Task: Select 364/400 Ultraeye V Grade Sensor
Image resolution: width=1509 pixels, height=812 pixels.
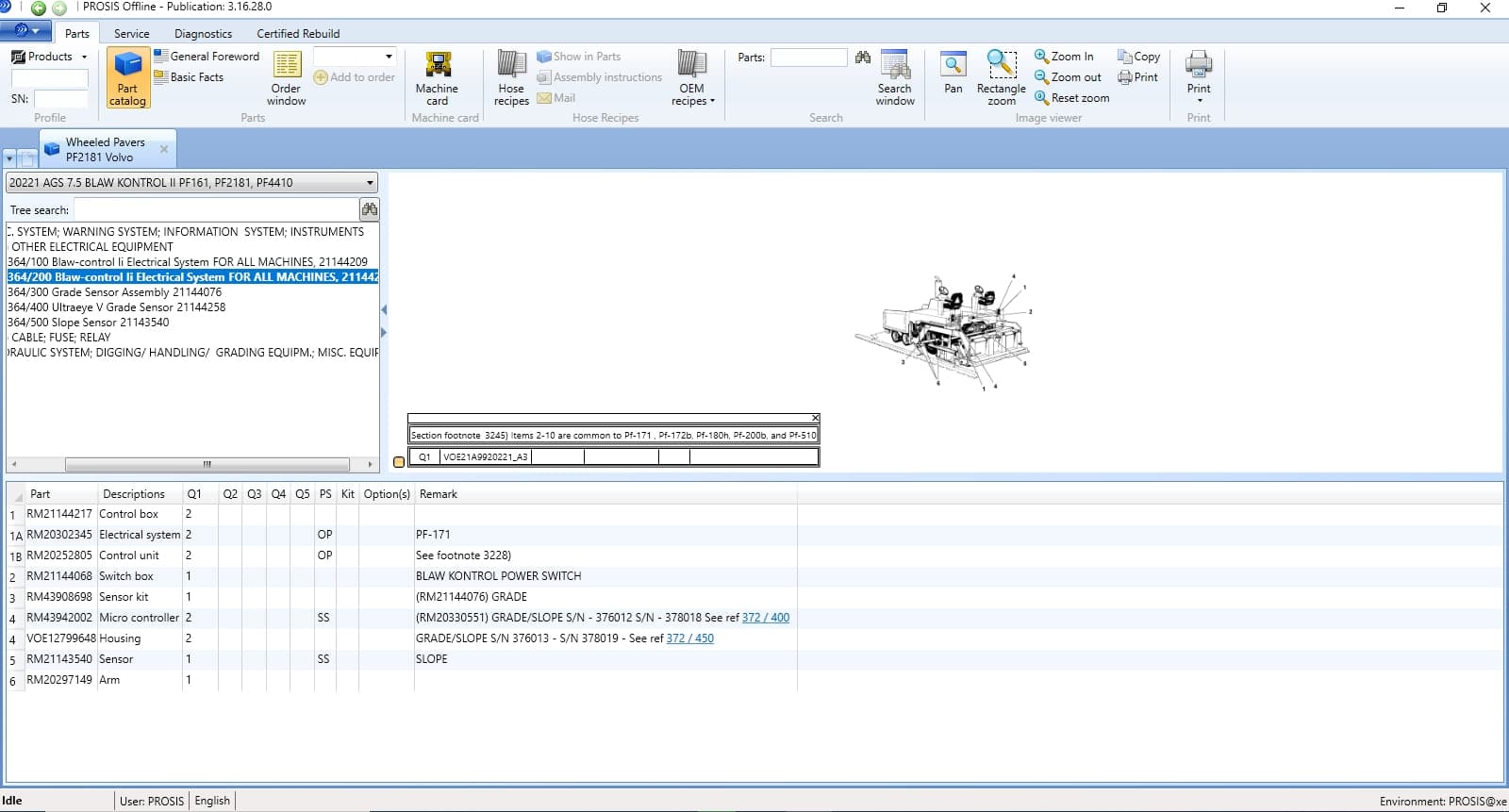Action: [x=116, y=307]
